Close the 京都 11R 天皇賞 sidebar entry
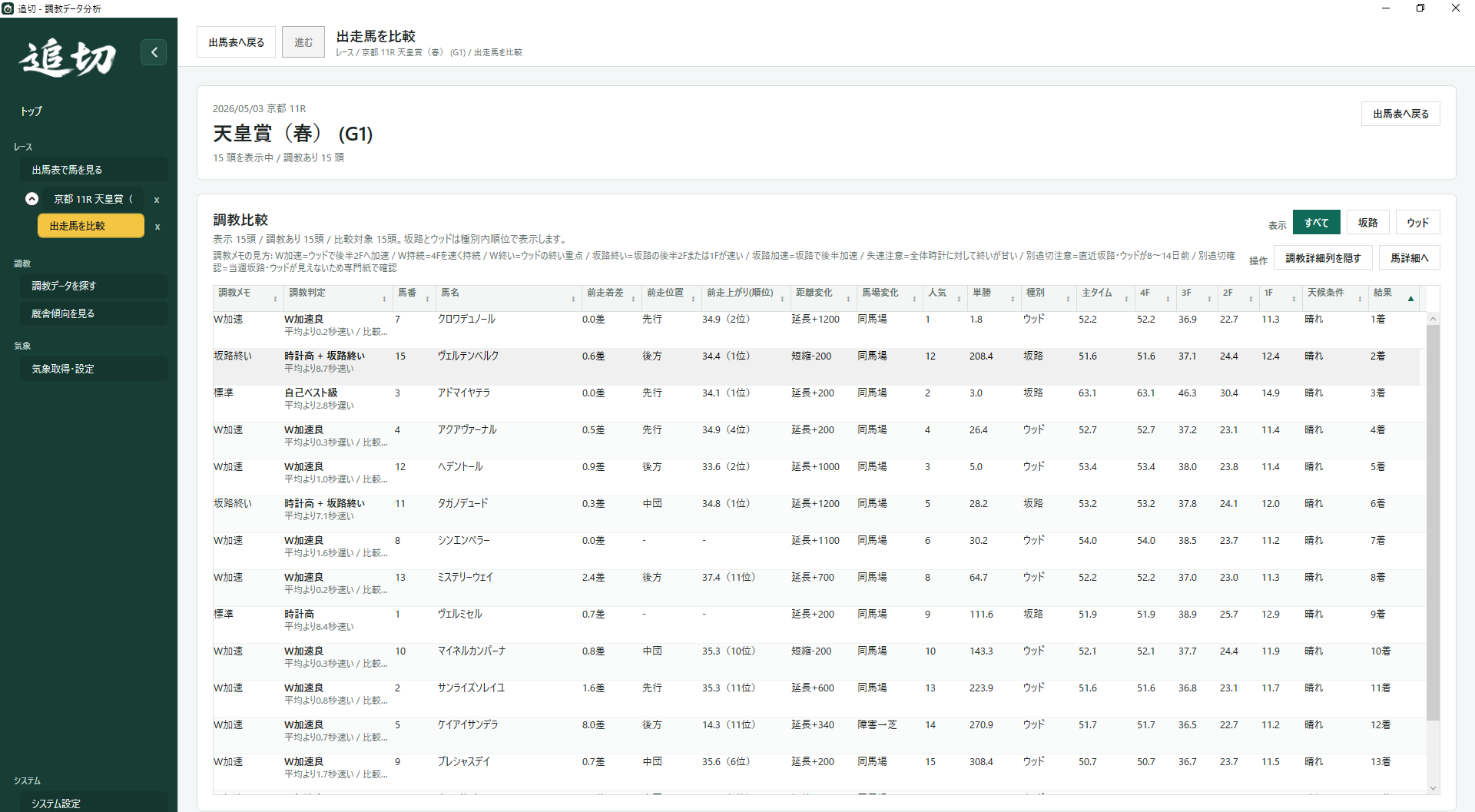The width and height of the screenshot is (1475, 812). point(157,200)
